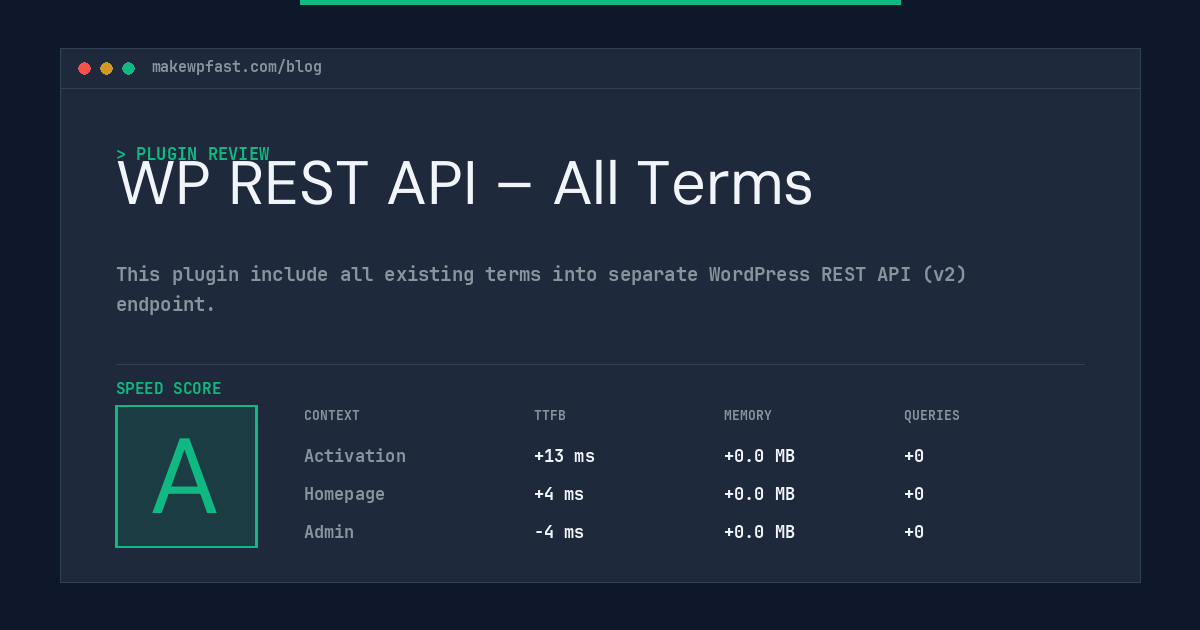The height and width of the screenshot is (630, 1200).
Task: Click the yellow minimize dot
Action: [x=106, y=68]
